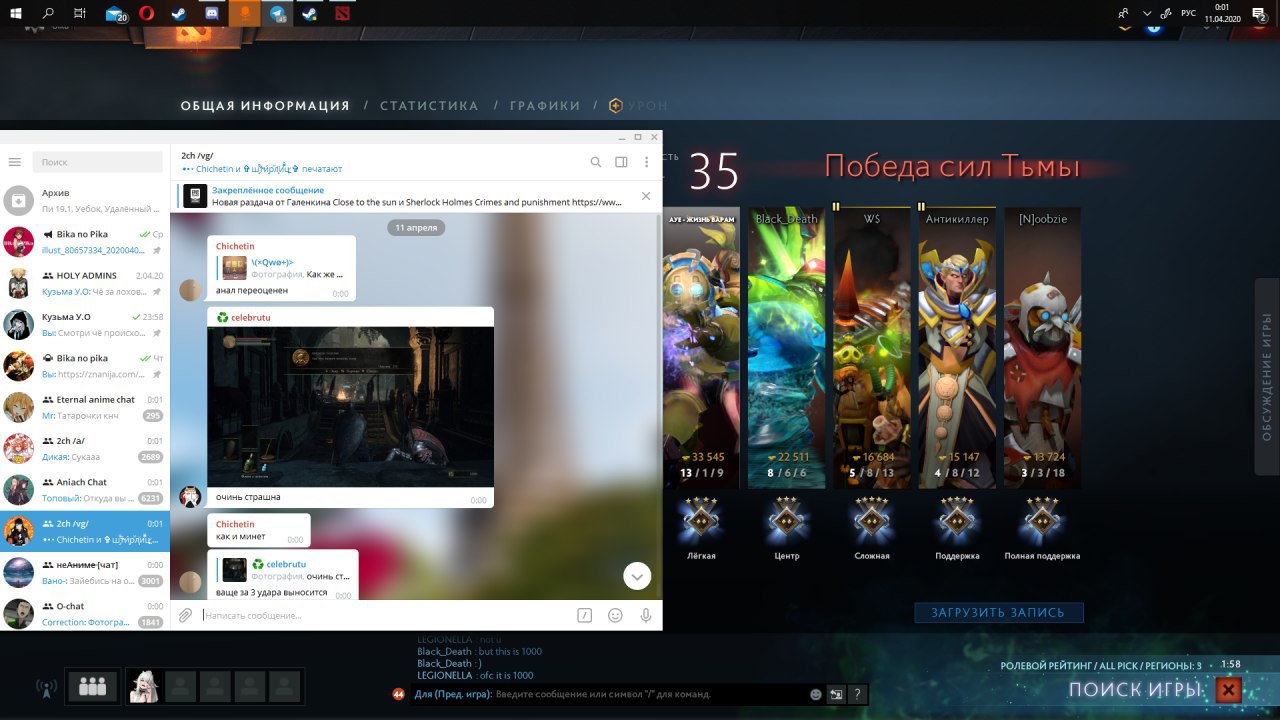Select Black_Death hero card
The image size is (1280, 720).
pyautogui.click(x=786, y=348)
